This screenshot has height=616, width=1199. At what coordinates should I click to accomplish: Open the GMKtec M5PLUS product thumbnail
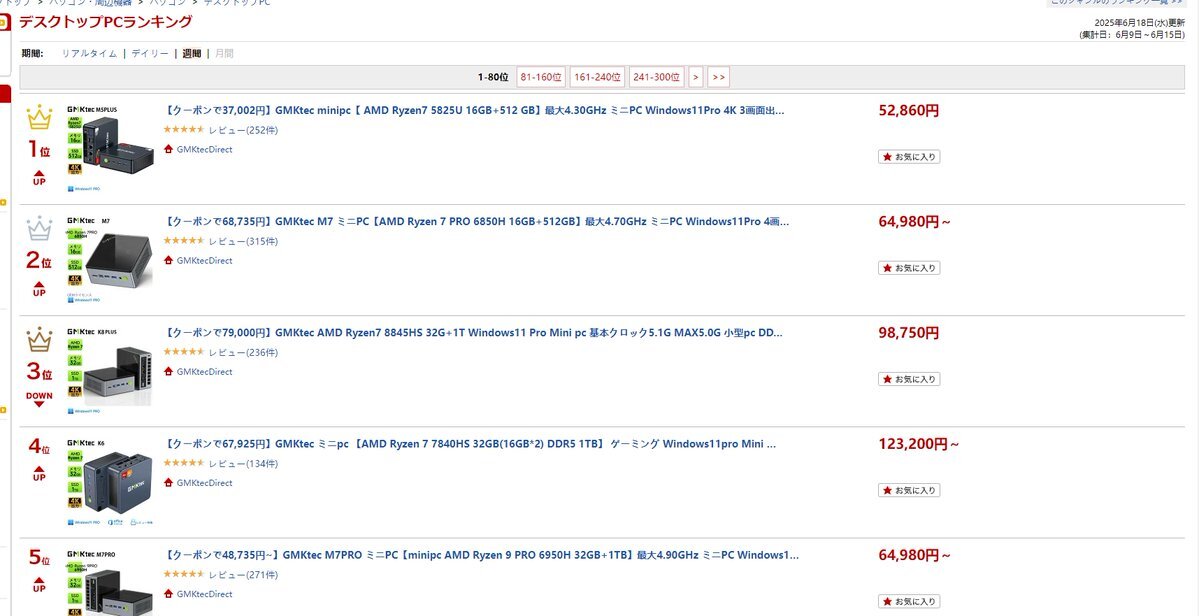pyautogui.click(x=110, y=148)
